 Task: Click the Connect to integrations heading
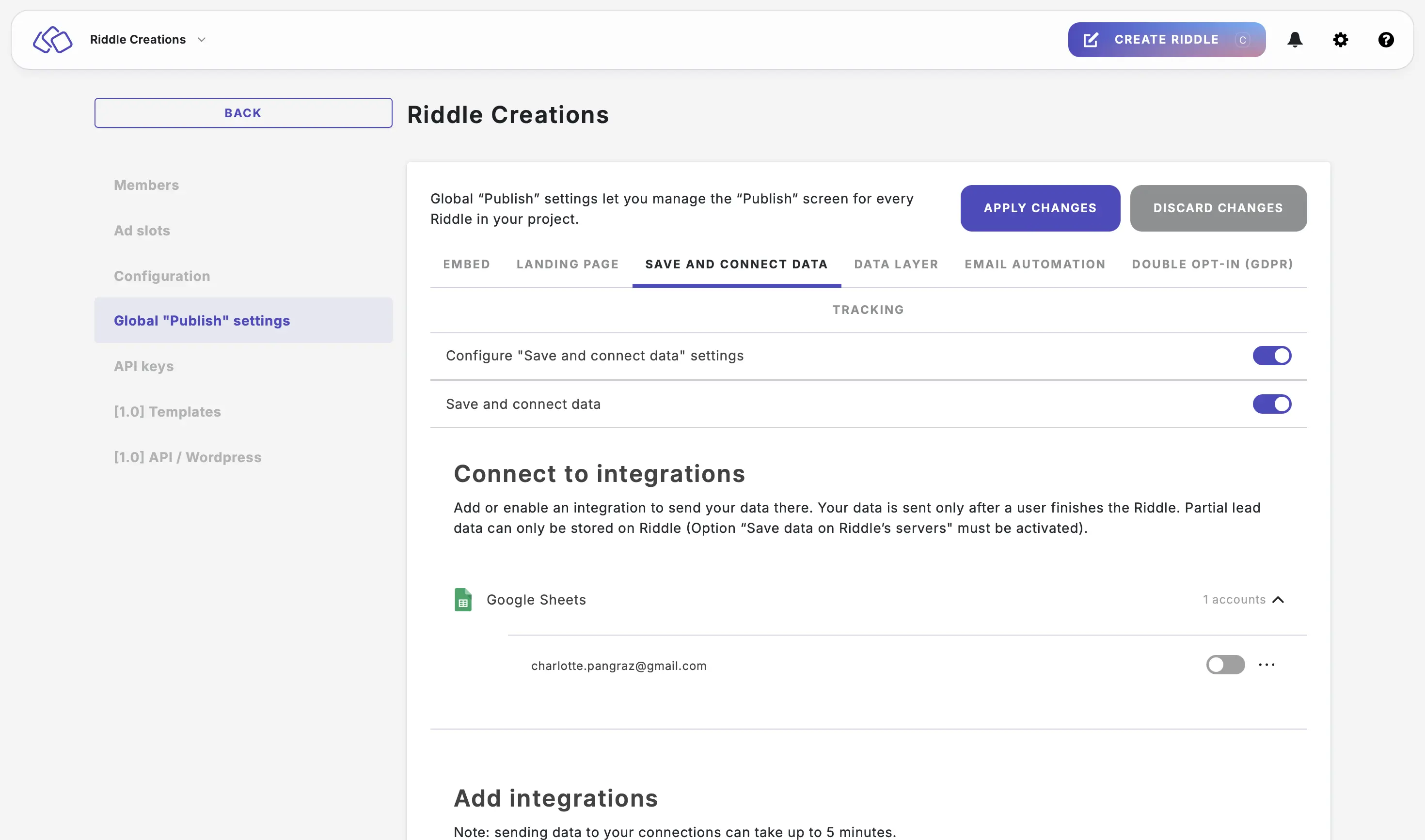[599, 474]
